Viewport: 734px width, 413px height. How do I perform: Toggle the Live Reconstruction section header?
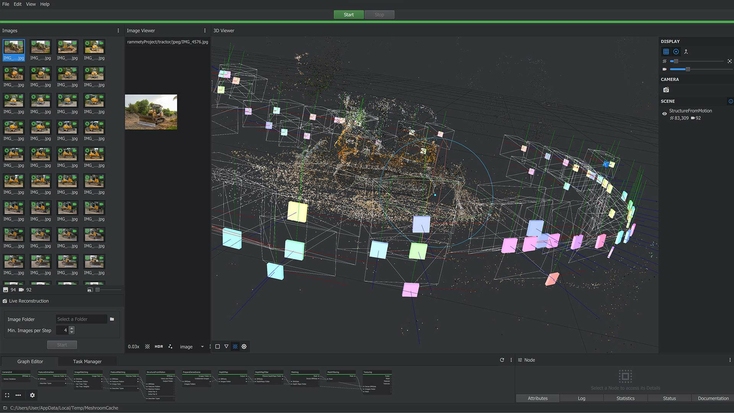click(26, 301)
